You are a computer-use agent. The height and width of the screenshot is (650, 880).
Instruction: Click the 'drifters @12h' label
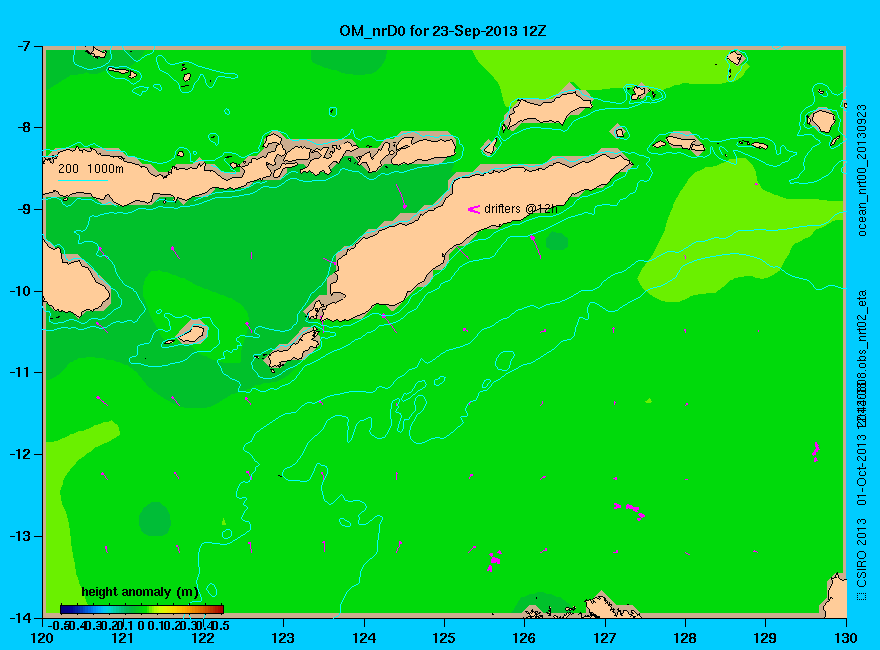point(521,209)
